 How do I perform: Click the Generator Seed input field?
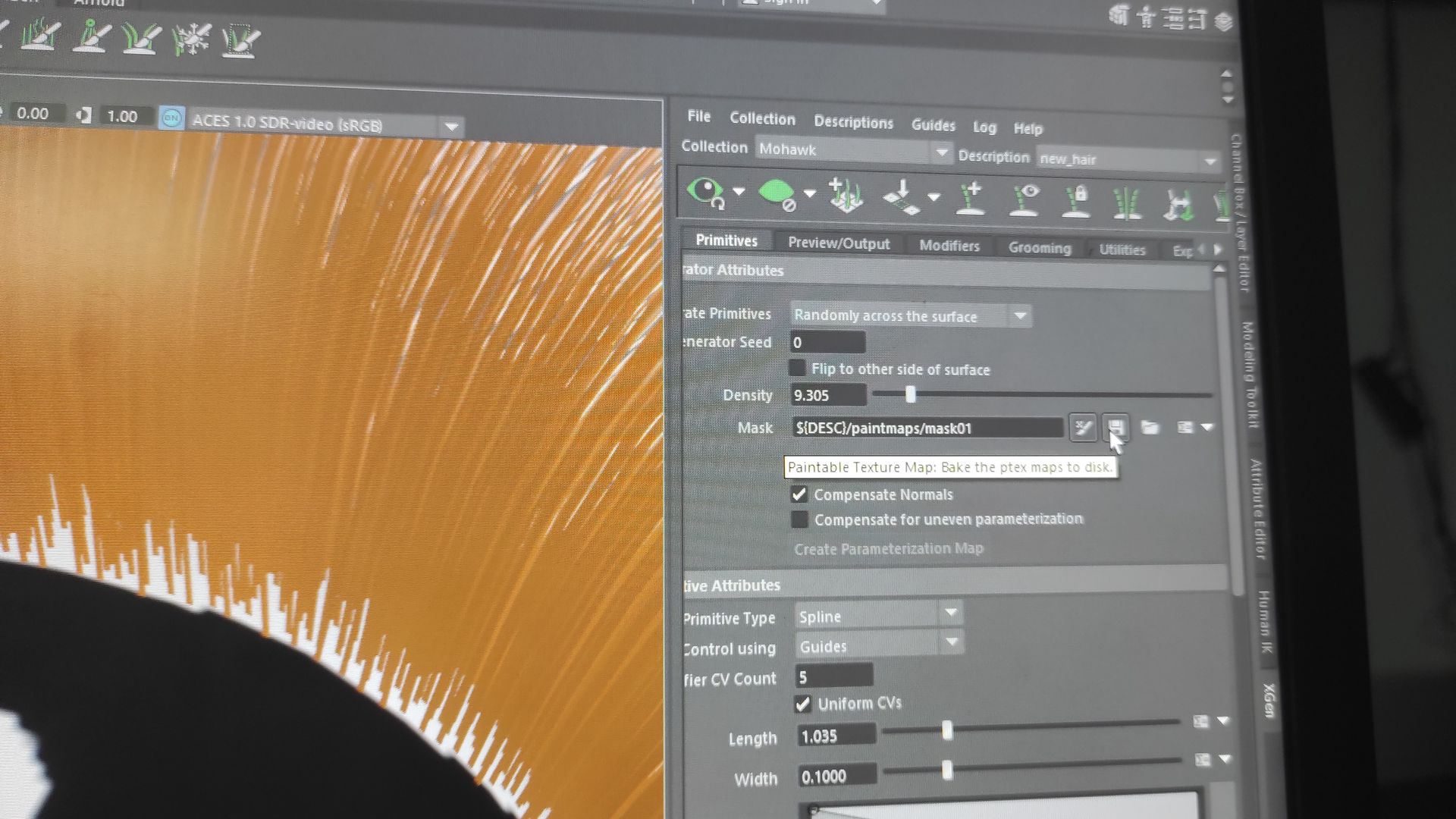(827, 343)
